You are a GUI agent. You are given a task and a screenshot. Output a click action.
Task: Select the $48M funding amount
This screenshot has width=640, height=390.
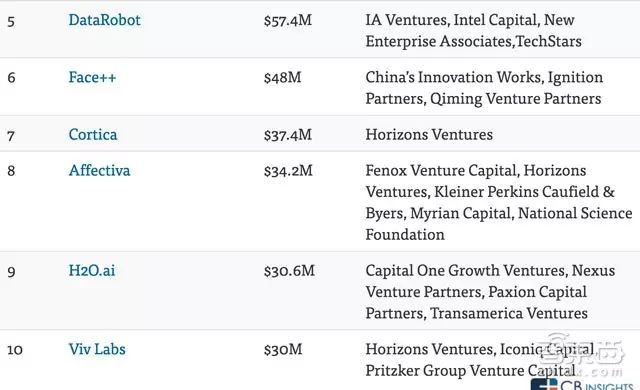pyautogui.click(x=282, y=78)
